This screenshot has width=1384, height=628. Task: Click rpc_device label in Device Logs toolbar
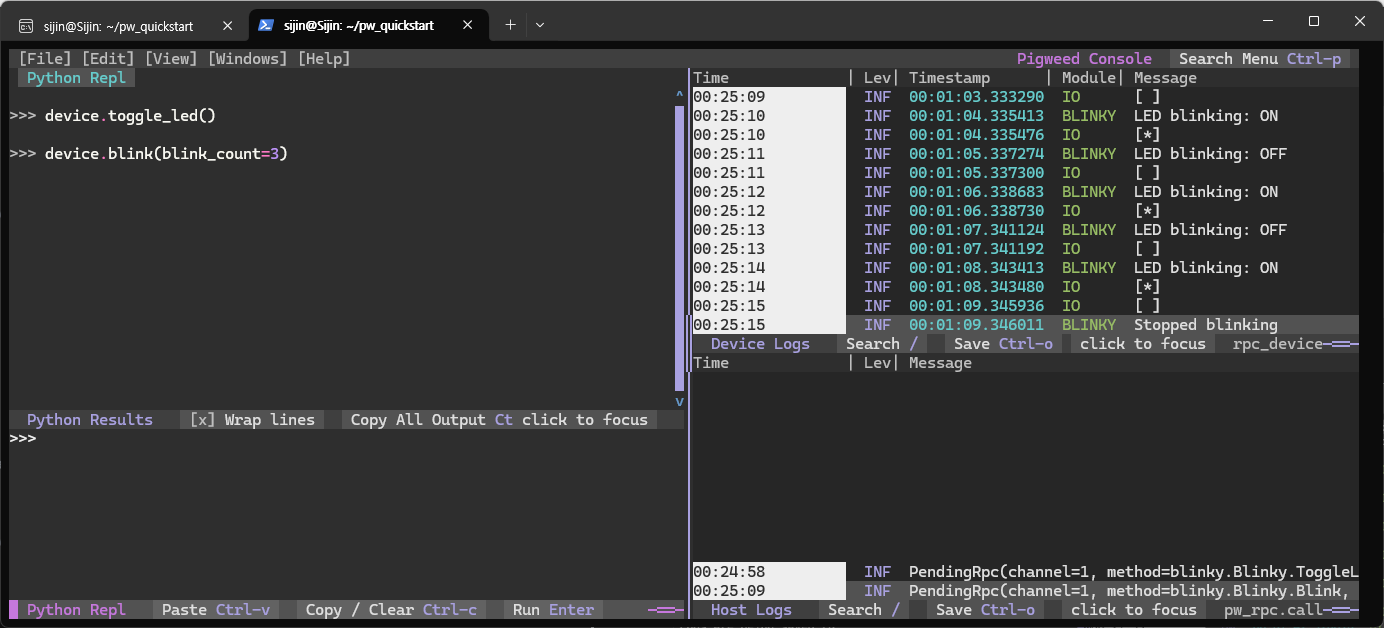click(x=1277, y=344)
